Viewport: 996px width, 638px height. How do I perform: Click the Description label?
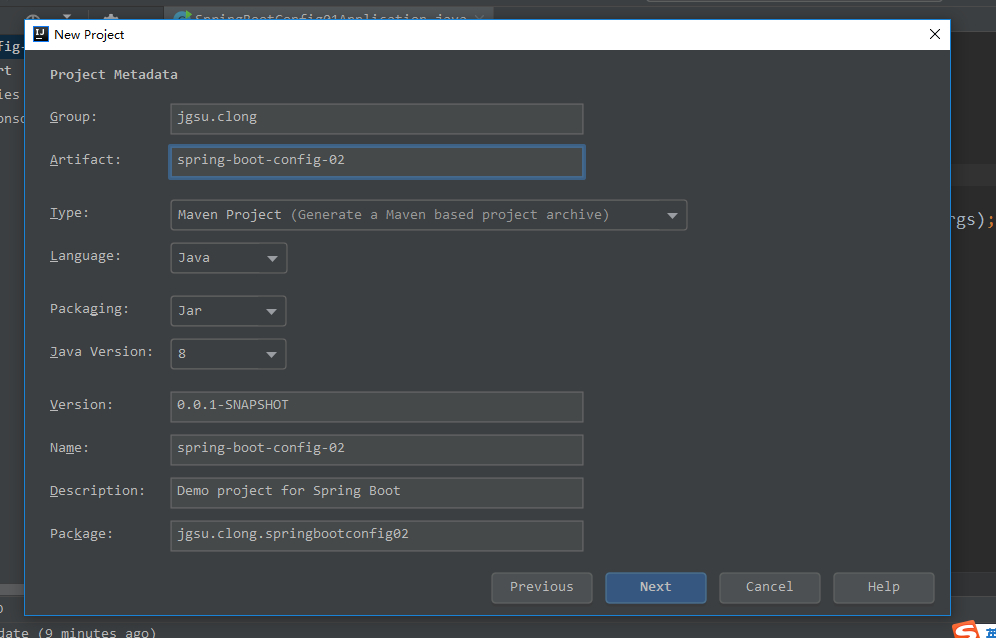98,491
